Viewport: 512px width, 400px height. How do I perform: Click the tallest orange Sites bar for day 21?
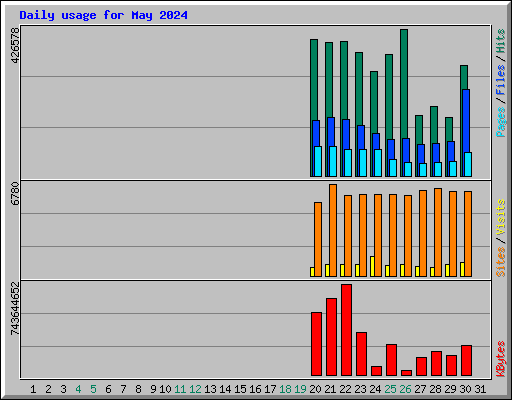[x=333, y=230]
